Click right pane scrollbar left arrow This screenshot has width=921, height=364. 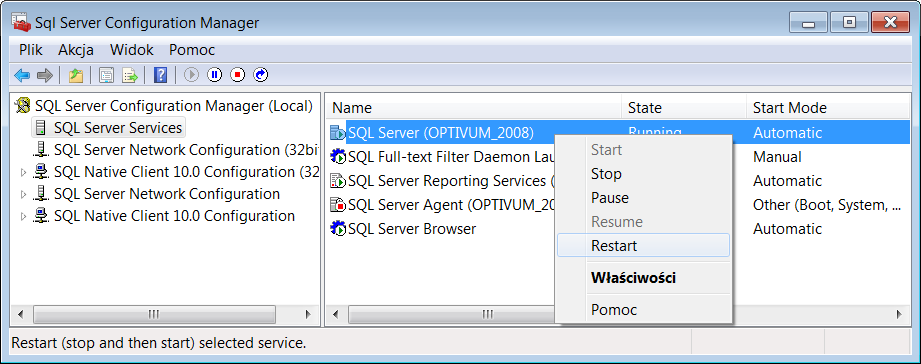point(335,315)
